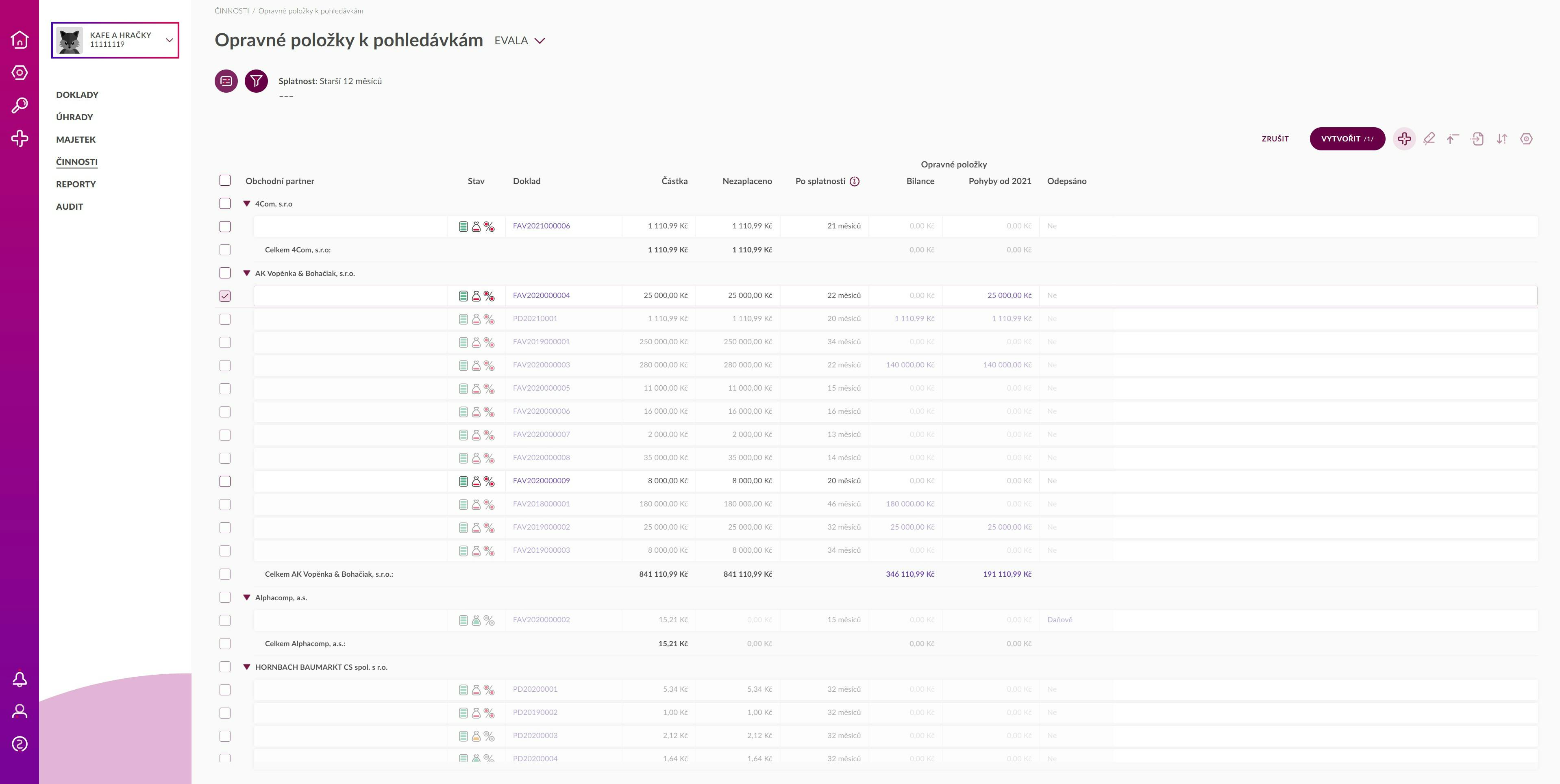
Task: Click the Splatnost: Starší 12 měsíců filter text
Action: (330, 81)
